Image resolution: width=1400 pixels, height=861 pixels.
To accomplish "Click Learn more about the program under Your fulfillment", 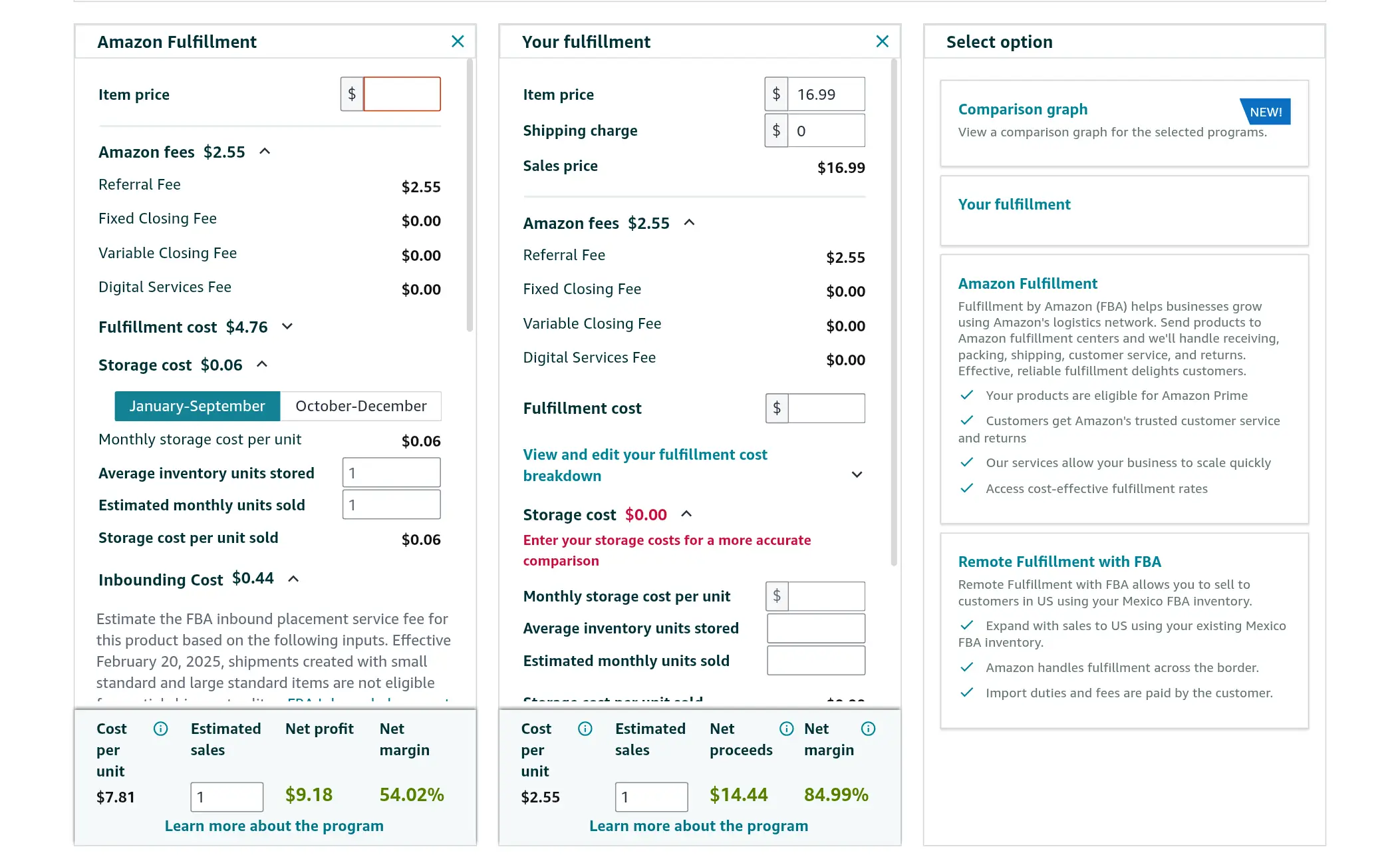I will click(698, 826).
